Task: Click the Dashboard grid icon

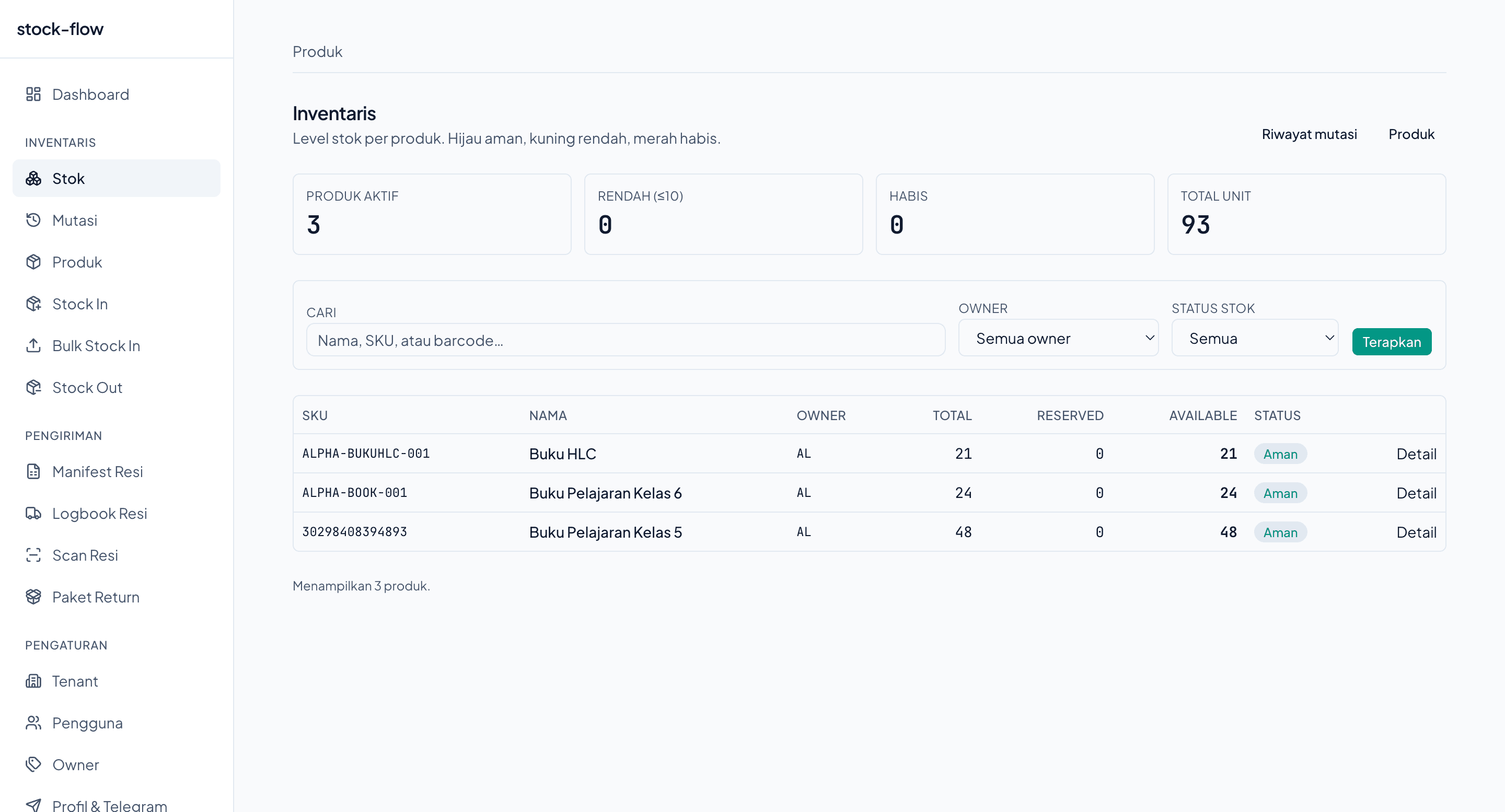Action: tap(33, 94)
